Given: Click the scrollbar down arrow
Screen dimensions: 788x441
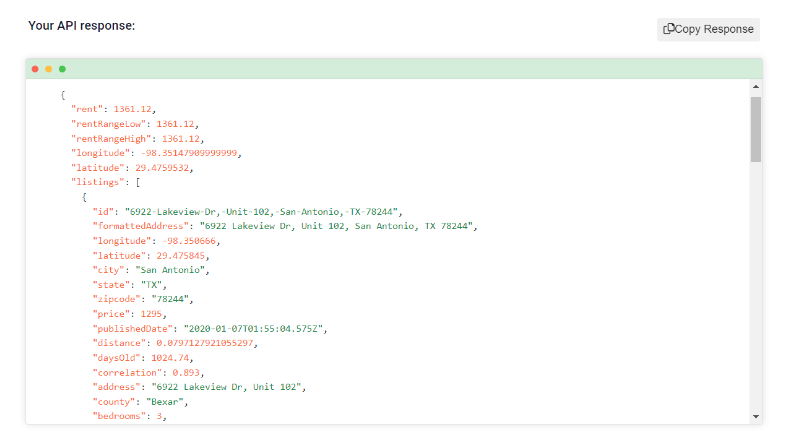Looking at the screenshot, I should point(756,416).
